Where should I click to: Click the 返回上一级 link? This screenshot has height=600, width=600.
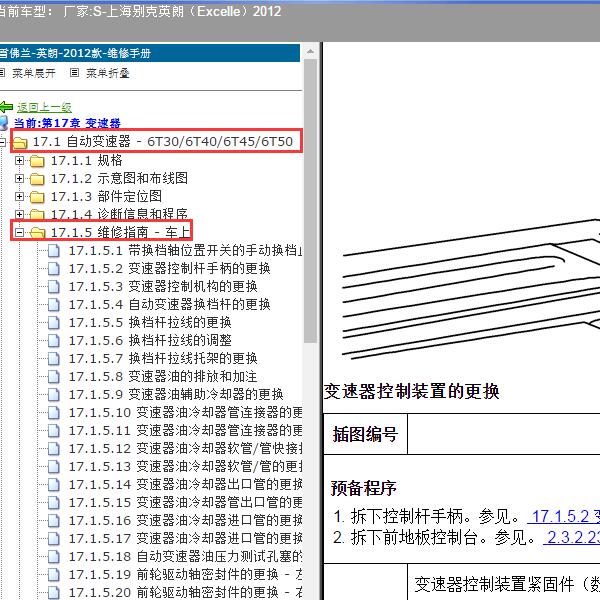pos(44,108)
